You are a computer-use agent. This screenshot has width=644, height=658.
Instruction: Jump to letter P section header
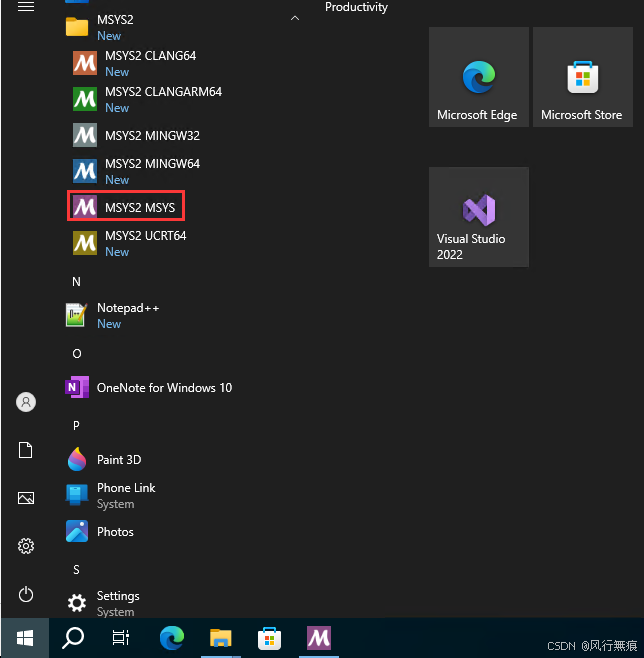[x=76, y=426]
